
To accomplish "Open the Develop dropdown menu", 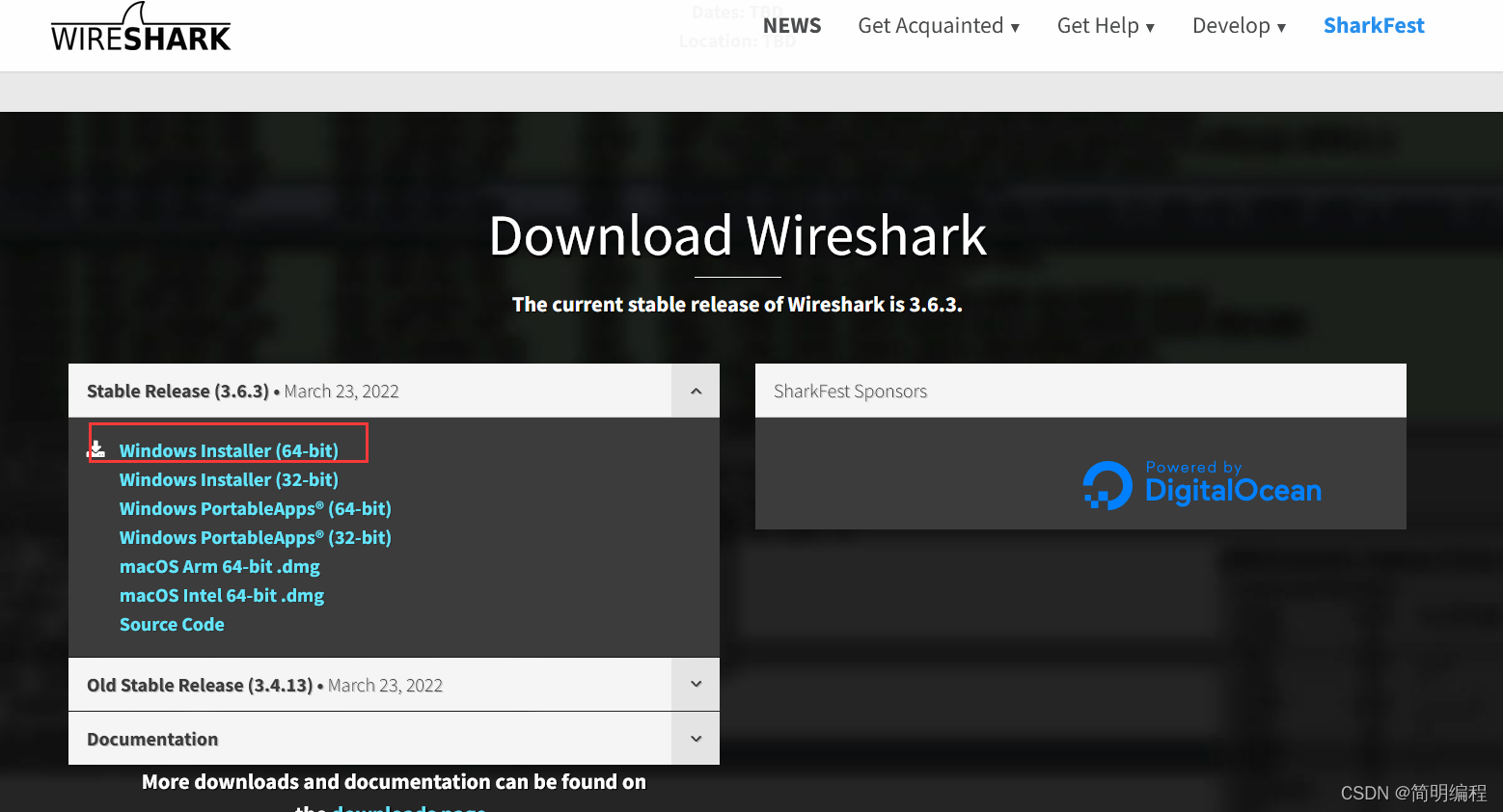I will pyautogui.click(x=1239, y=26).
